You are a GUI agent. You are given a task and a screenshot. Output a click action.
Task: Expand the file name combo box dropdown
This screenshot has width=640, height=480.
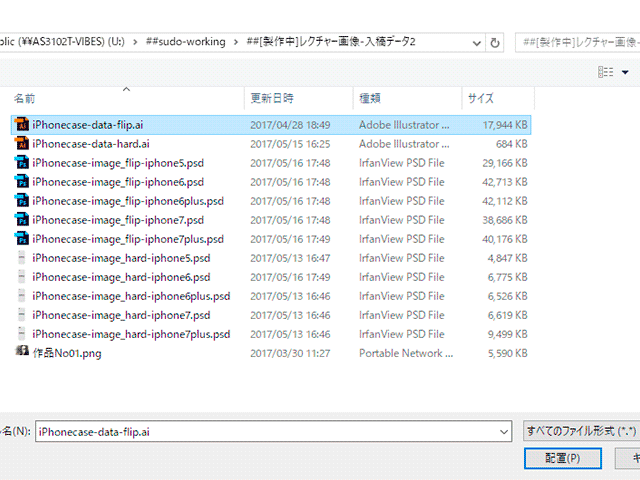503,432
